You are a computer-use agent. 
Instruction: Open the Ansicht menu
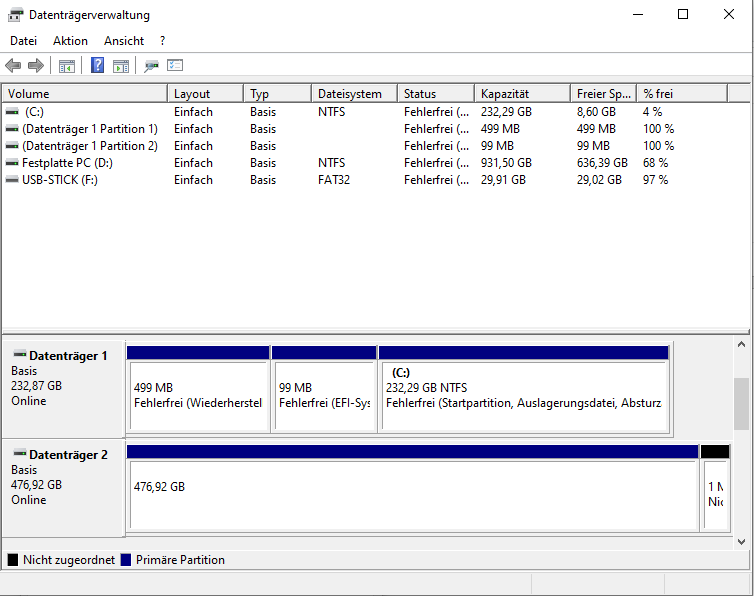(x=124, y=41)
